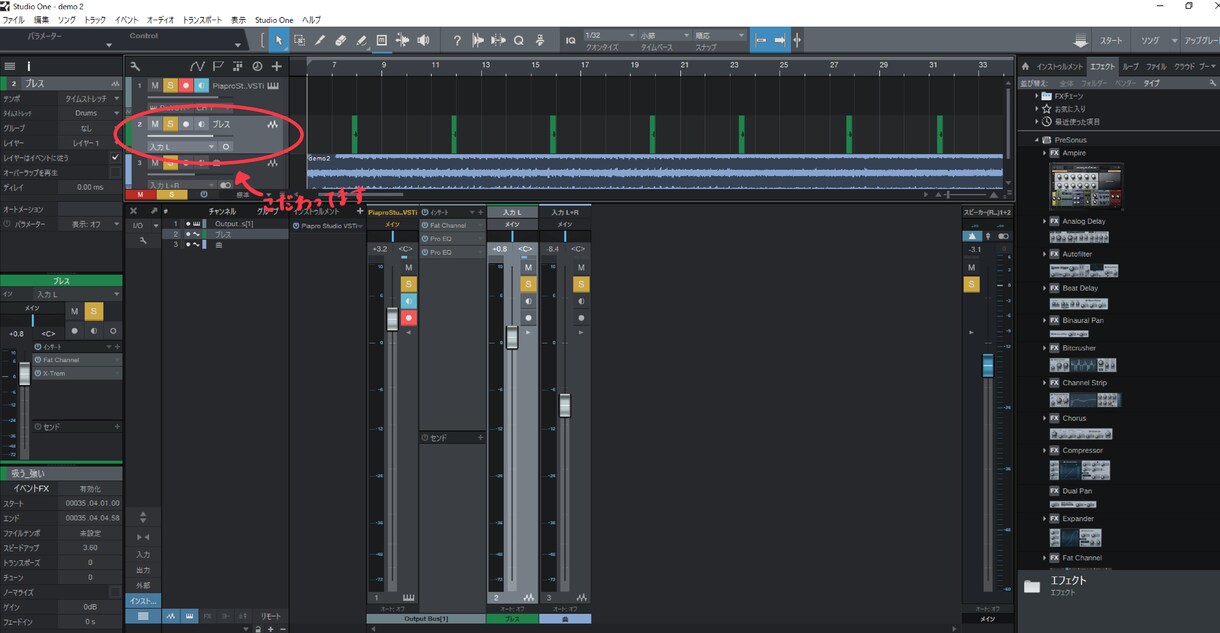Screen dimensions: 1220x633
Task: Solo the ブレス track
Action: point(170,124)
